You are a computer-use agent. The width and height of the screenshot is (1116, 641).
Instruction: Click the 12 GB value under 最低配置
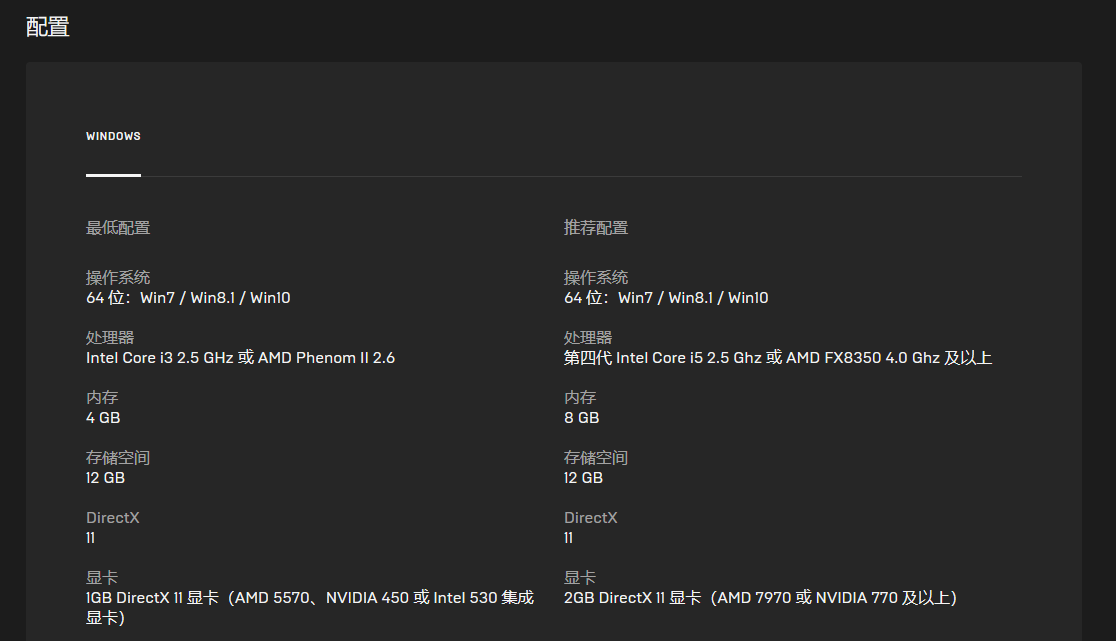tap(105, 478)
